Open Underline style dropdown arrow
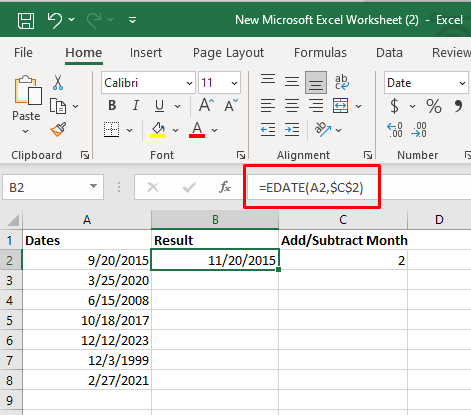The image size is (471, 415). point(177,107)
